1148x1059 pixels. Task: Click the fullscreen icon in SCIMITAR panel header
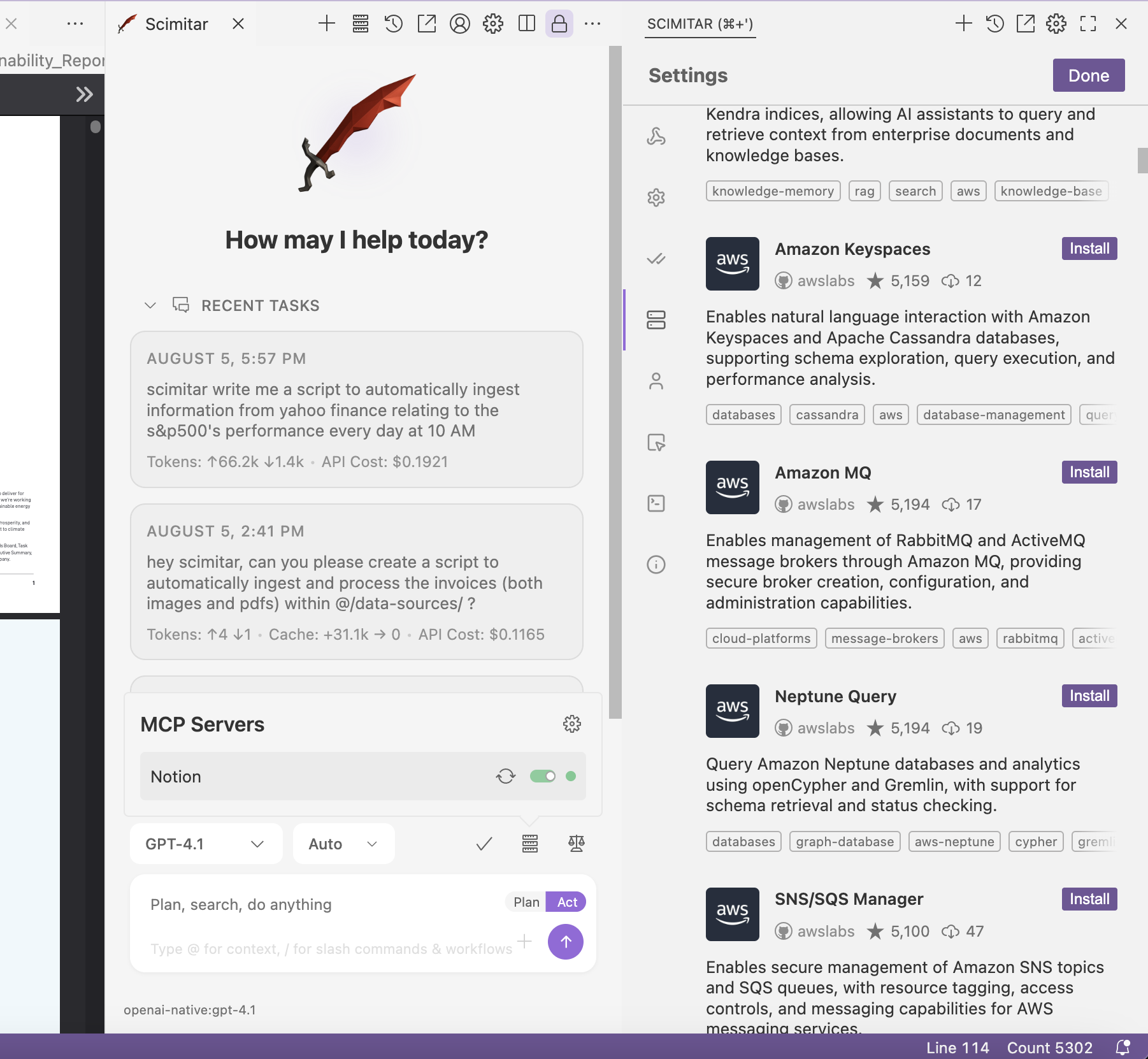tap(1088, 24)
